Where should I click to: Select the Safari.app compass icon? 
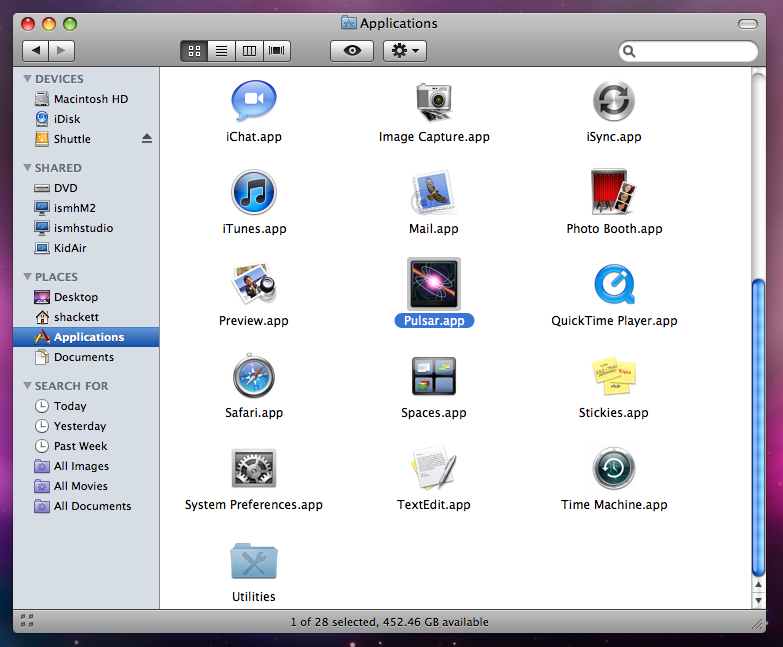[x=254, y=375]
